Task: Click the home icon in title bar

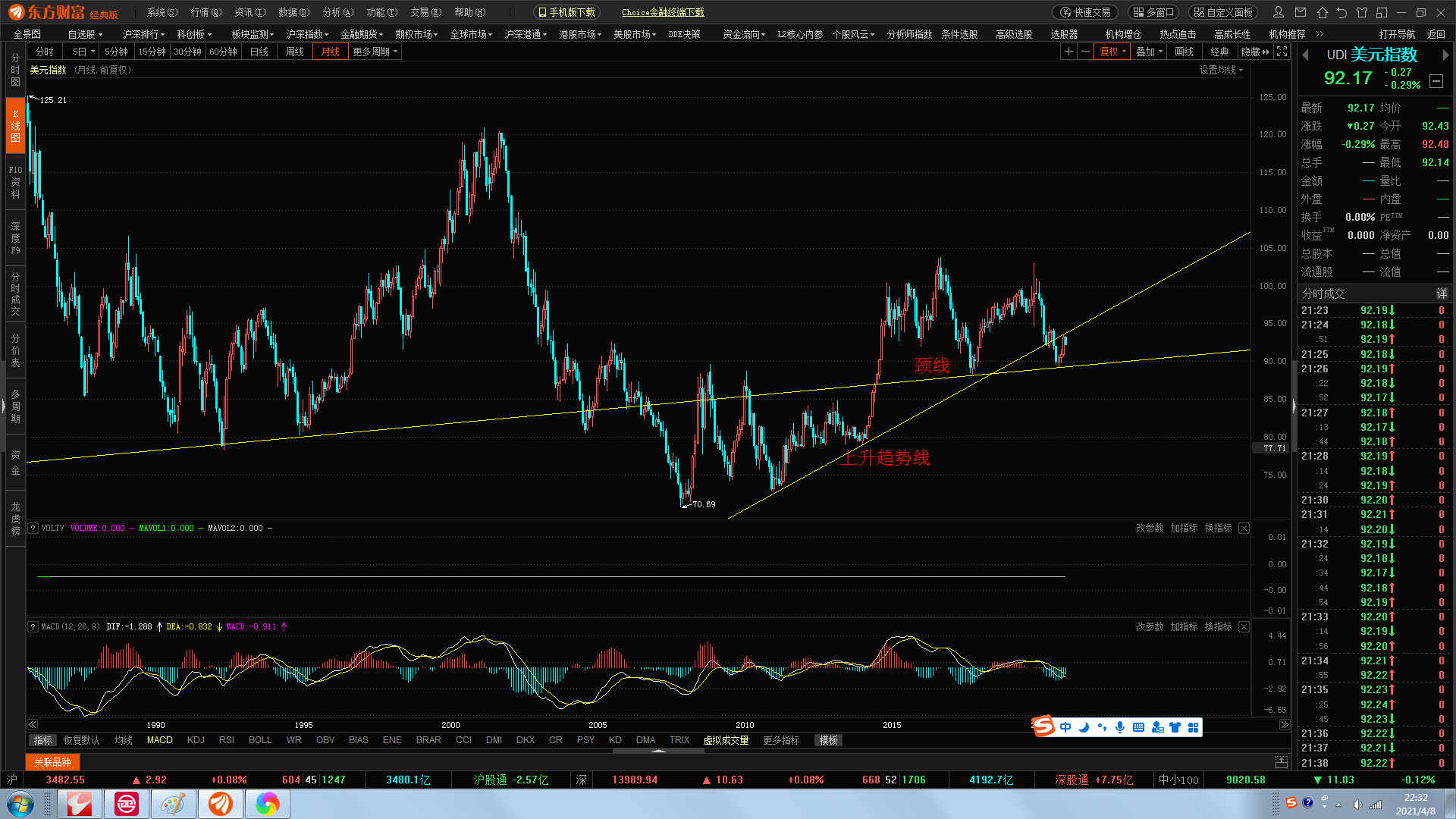Action: pyautogui.click(x=1322, y=12)
